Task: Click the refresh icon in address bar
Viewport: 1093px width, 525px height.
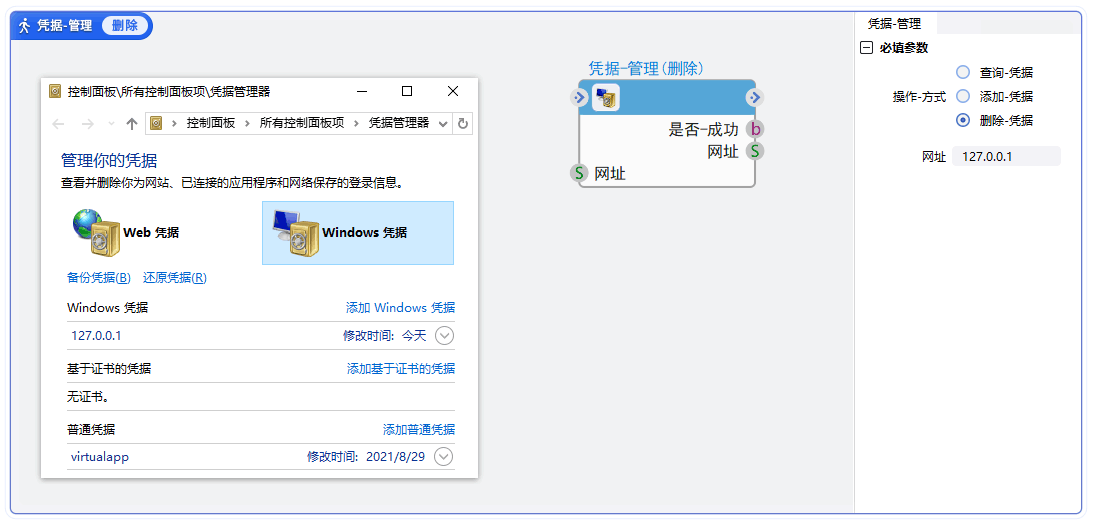Action: [x=462, y=124]
